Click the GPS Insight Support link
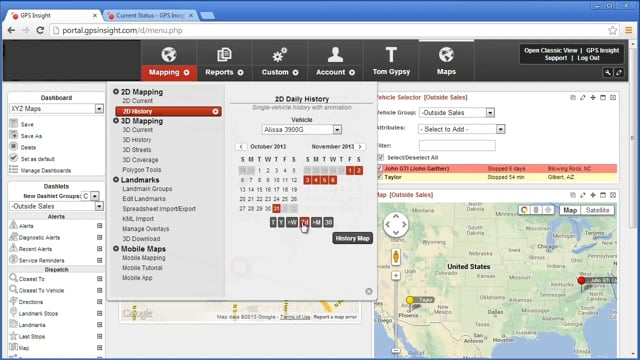 pos(582,54)
